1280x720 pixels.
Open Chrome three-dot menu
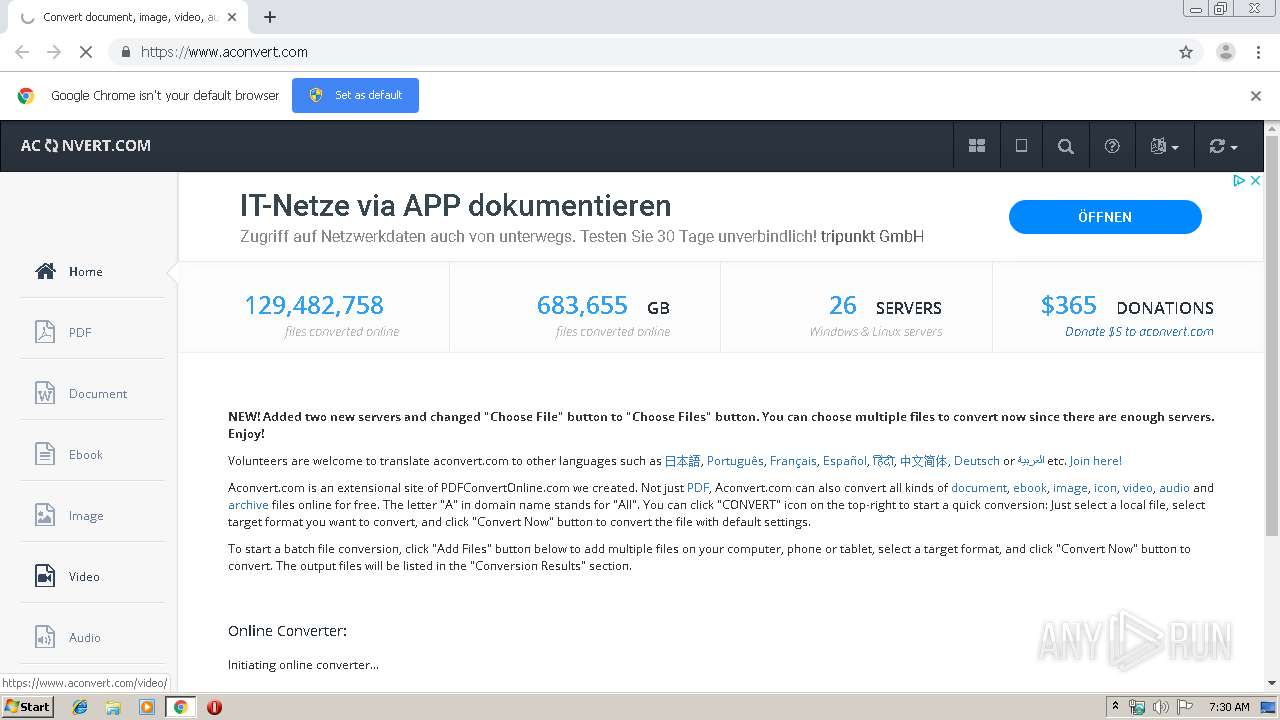(1259, 52)
